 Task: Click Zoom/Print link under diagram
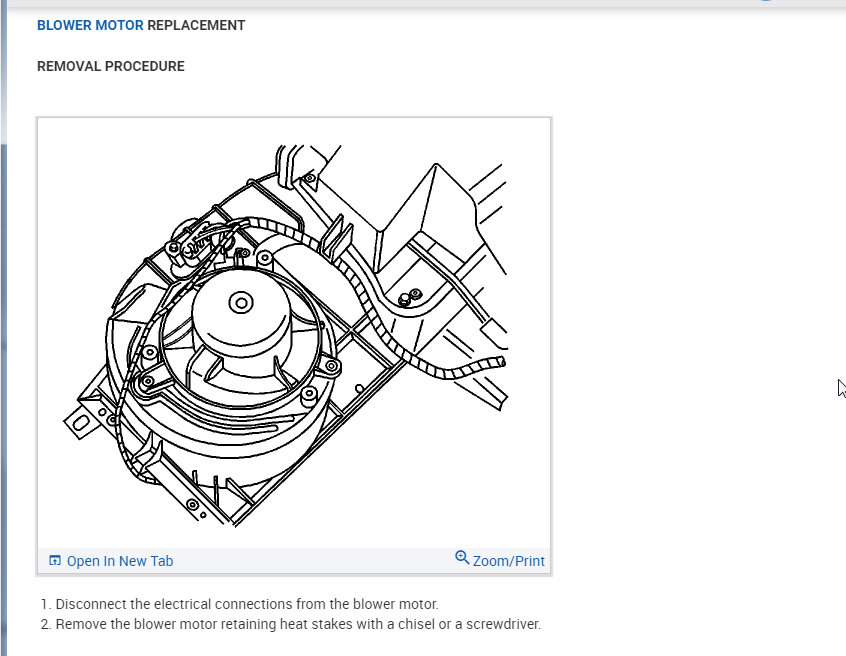(x=509, y=561)
